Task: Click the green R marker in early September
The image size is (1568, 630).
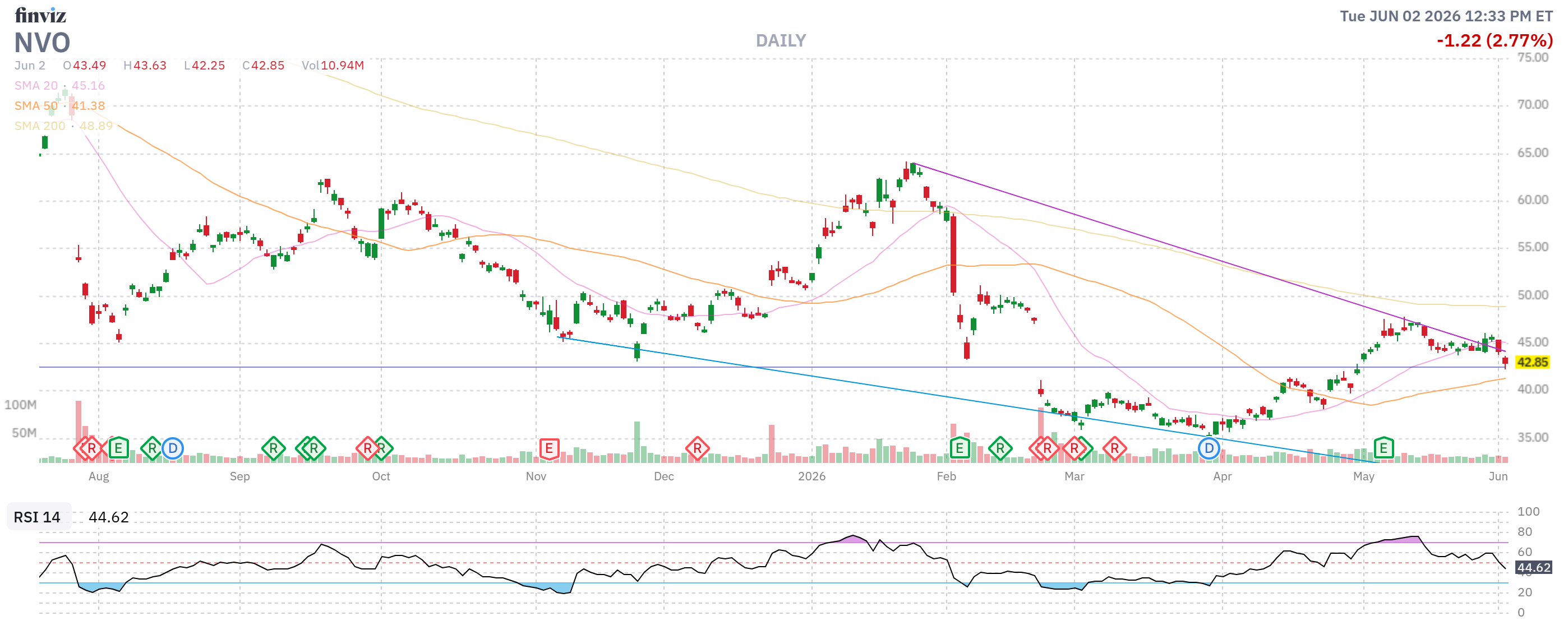Action: [x=273, y=449]
